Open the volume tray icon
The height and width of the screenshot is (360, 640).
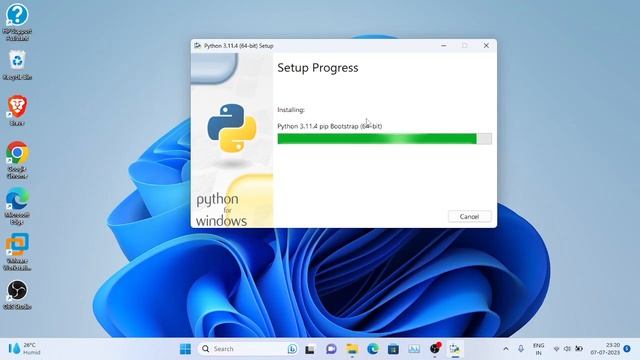pyautogui.click(x=567, y=349)
